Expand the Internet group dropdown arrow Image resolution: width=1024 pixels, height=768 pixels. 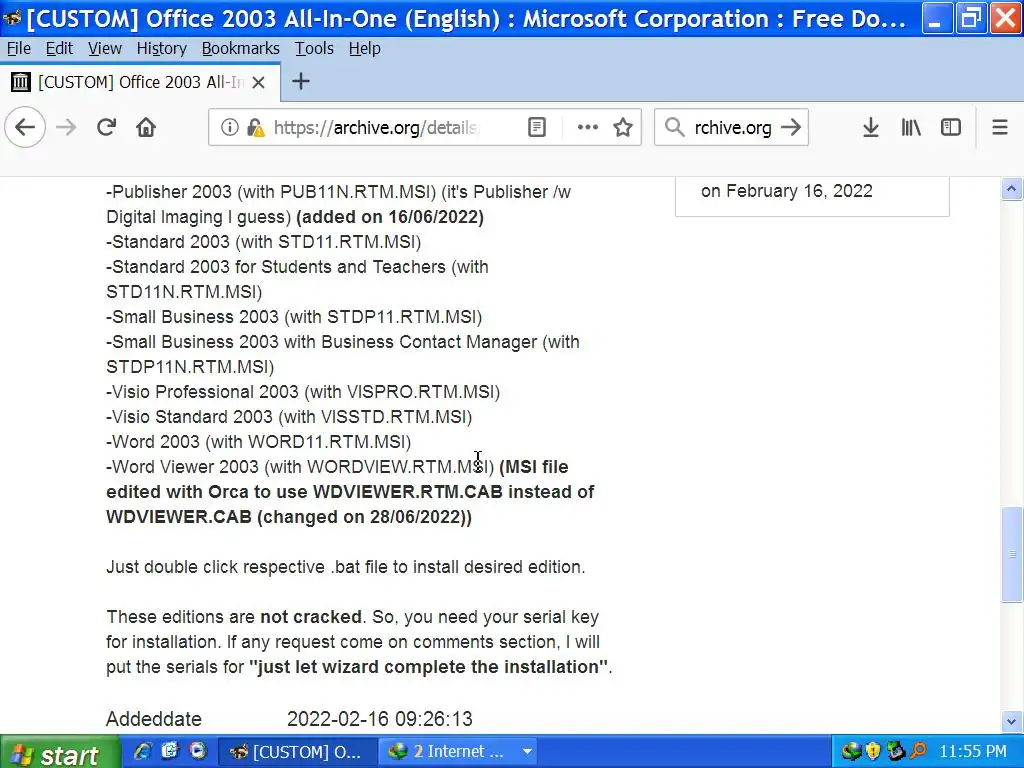[527, 752]
